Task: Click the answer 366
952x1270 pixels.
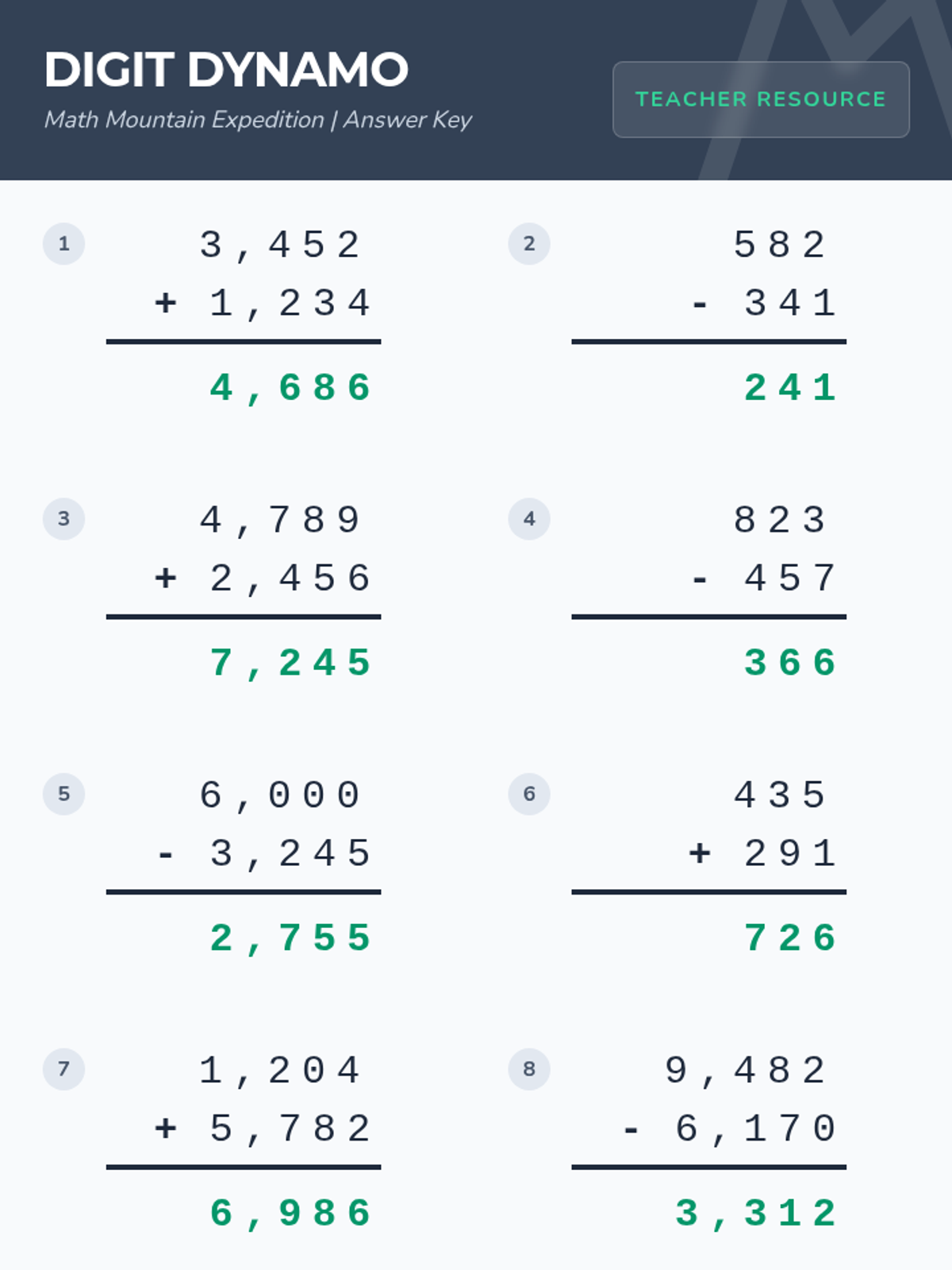Action: click(x=790, y=663)
